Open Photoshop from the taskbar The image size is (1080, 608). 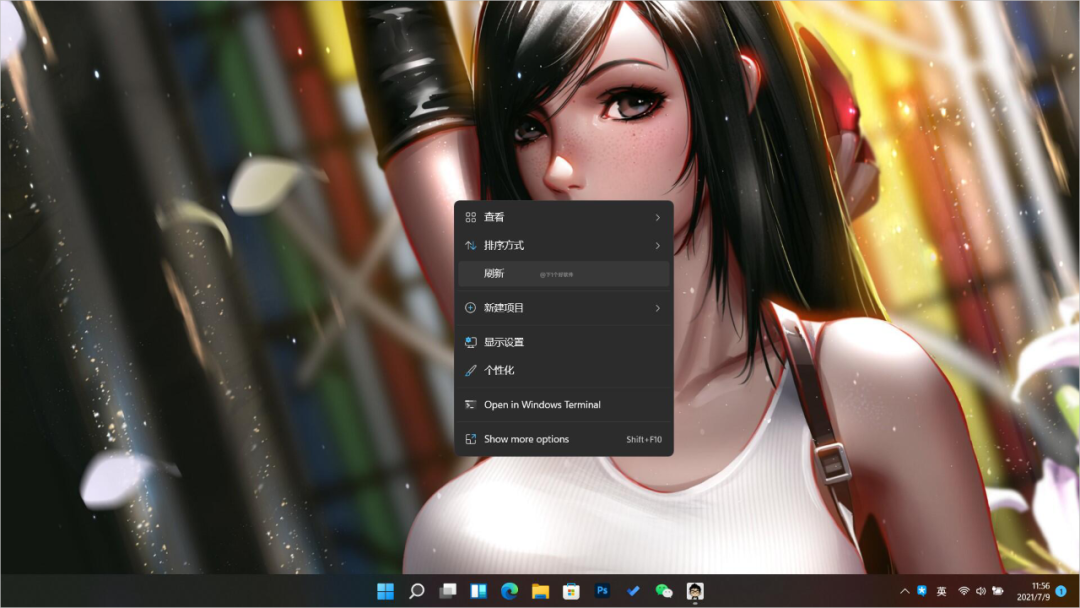(602, 591)
